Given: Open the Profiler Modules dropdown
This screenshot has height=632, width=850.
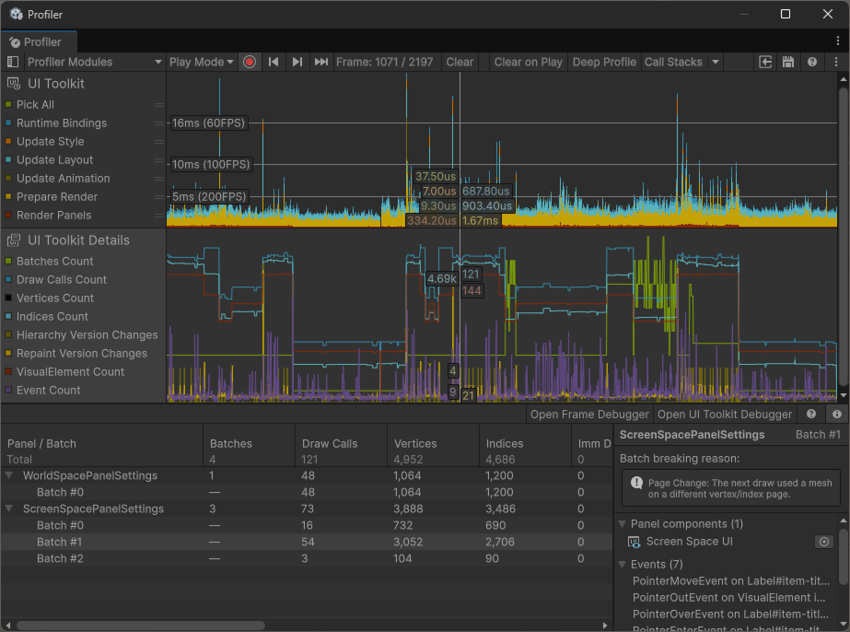Looking at the screenshot, I should 94,62.
